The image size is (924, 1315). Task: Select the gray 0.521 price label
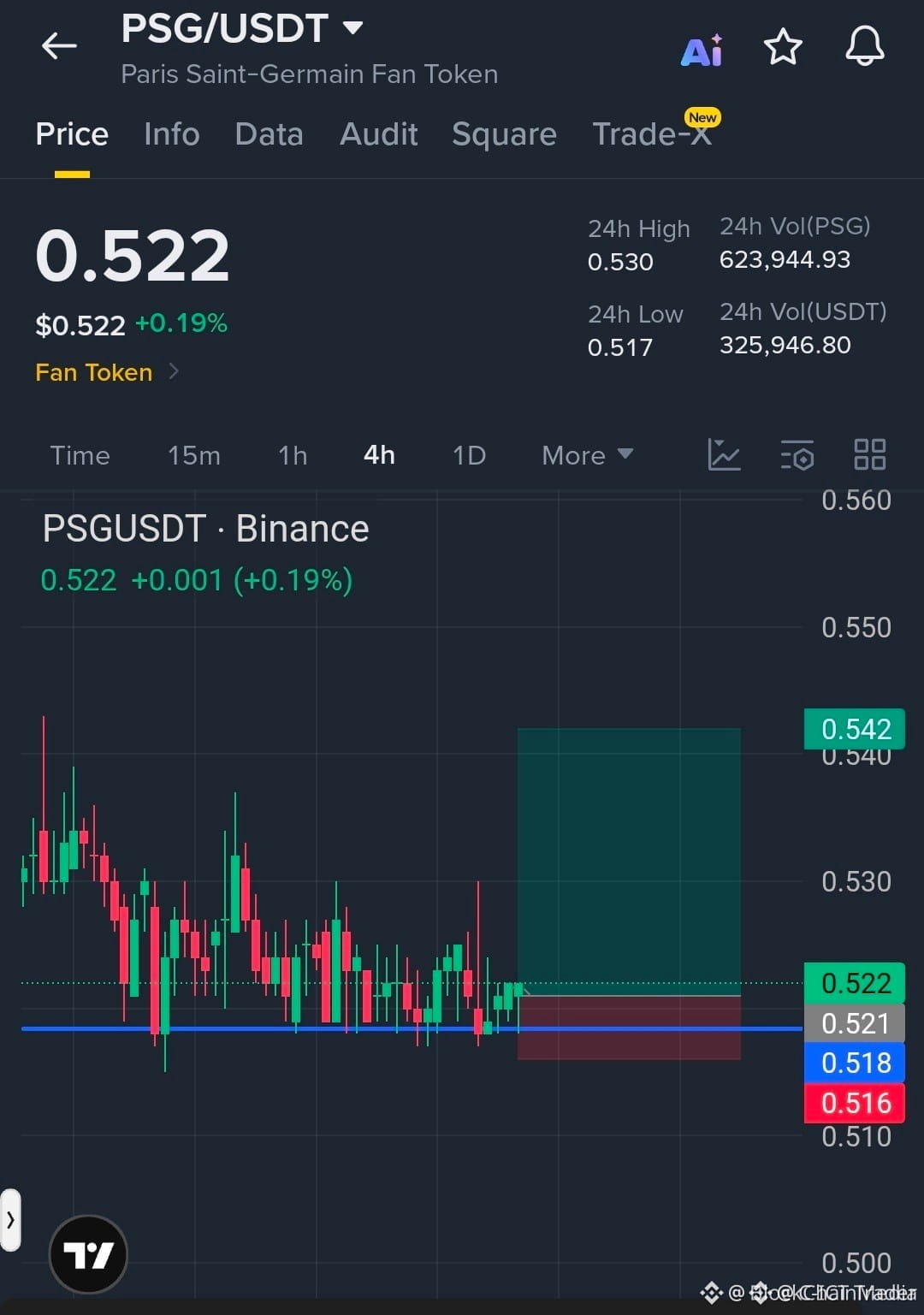pyautogui.click(x=855, y=1023)
